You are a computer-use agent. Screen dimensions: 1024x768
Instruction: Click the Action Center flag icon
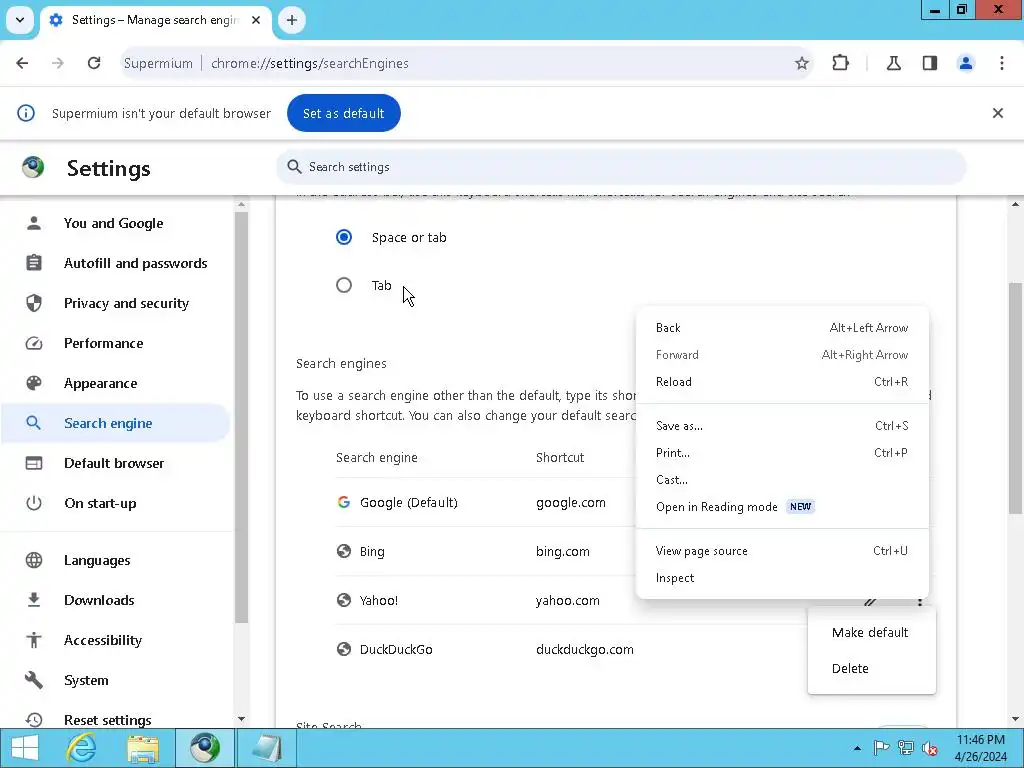point(880,748)
